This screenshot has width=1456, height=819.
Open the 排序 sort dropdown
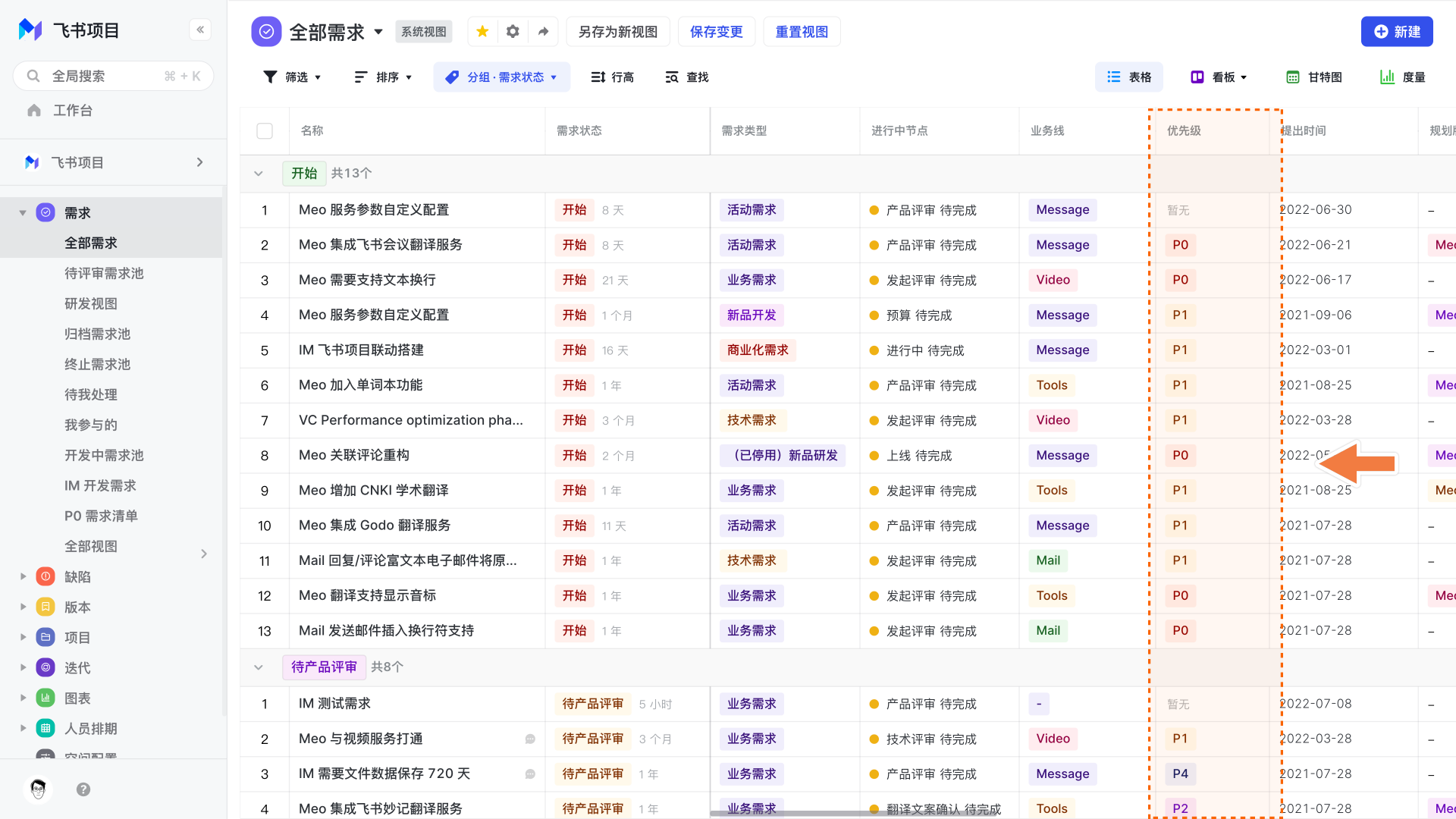coord(383,77)
